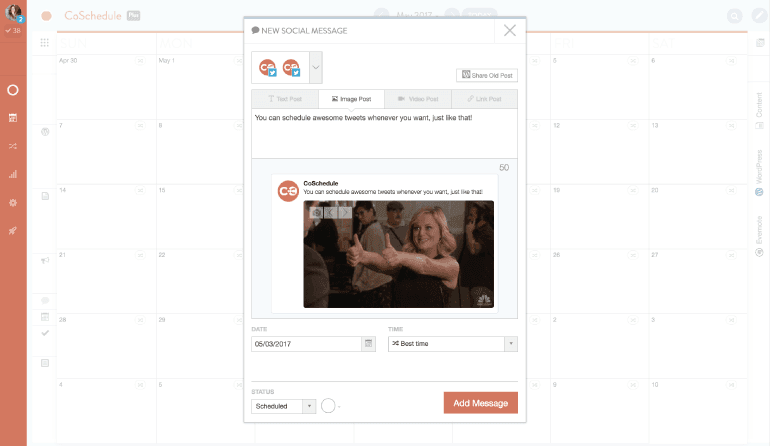Viewport: 770px width, 446px height.
Task: Click the CoSchedule logo in header
Action: (x=93, y=16)
